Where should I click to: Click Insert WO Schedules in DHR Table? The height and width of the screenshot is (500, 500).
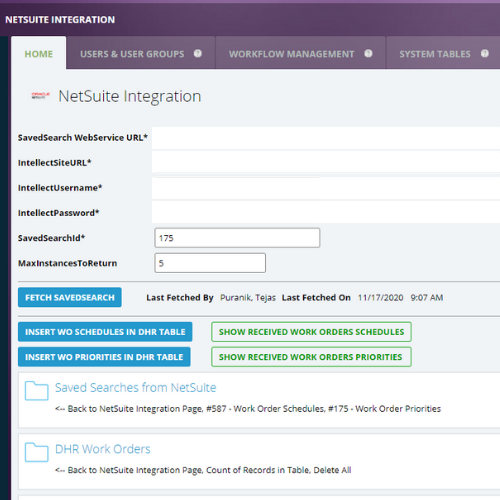coord(105,332)
